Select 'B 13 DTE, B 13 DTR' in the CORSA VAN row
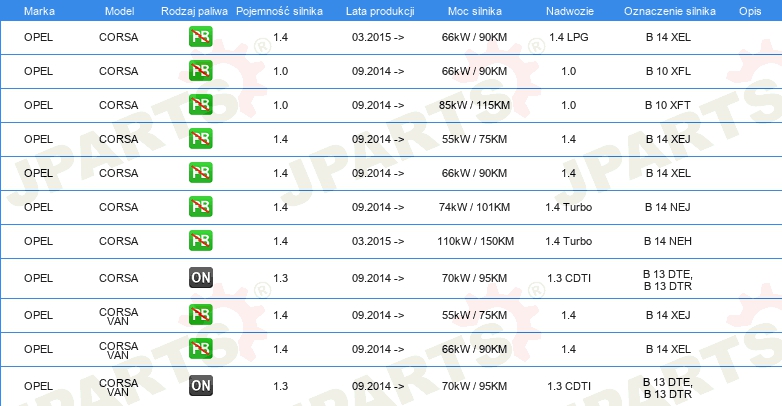 point(668,388)
